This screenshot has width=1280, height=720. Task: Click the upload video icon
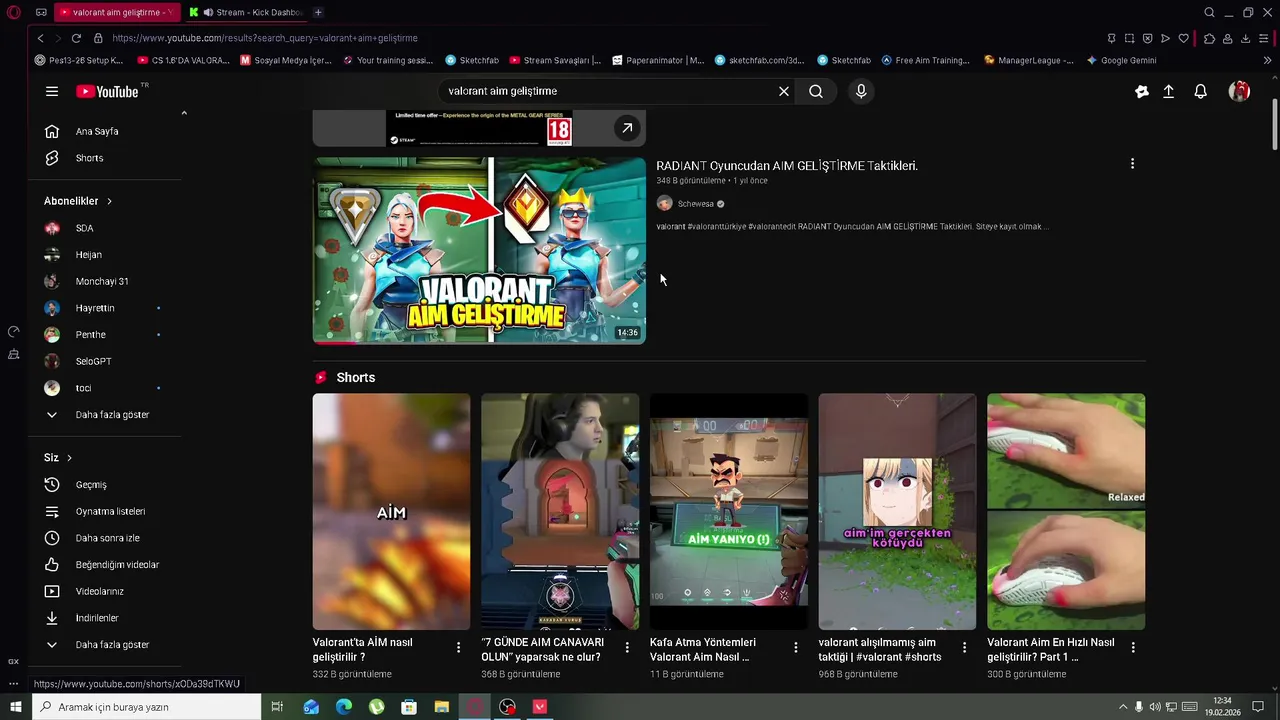point(1168,91)
